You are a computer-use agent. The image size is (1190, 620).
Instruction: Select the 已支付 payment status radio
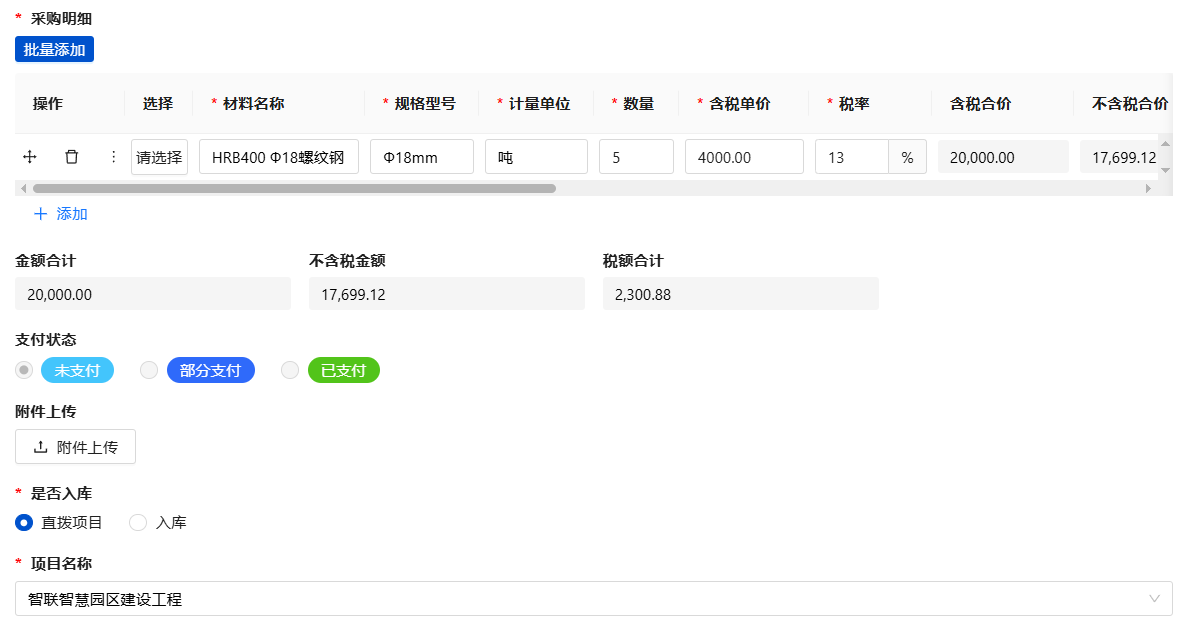pyautogui.click(x=290, y=371)
